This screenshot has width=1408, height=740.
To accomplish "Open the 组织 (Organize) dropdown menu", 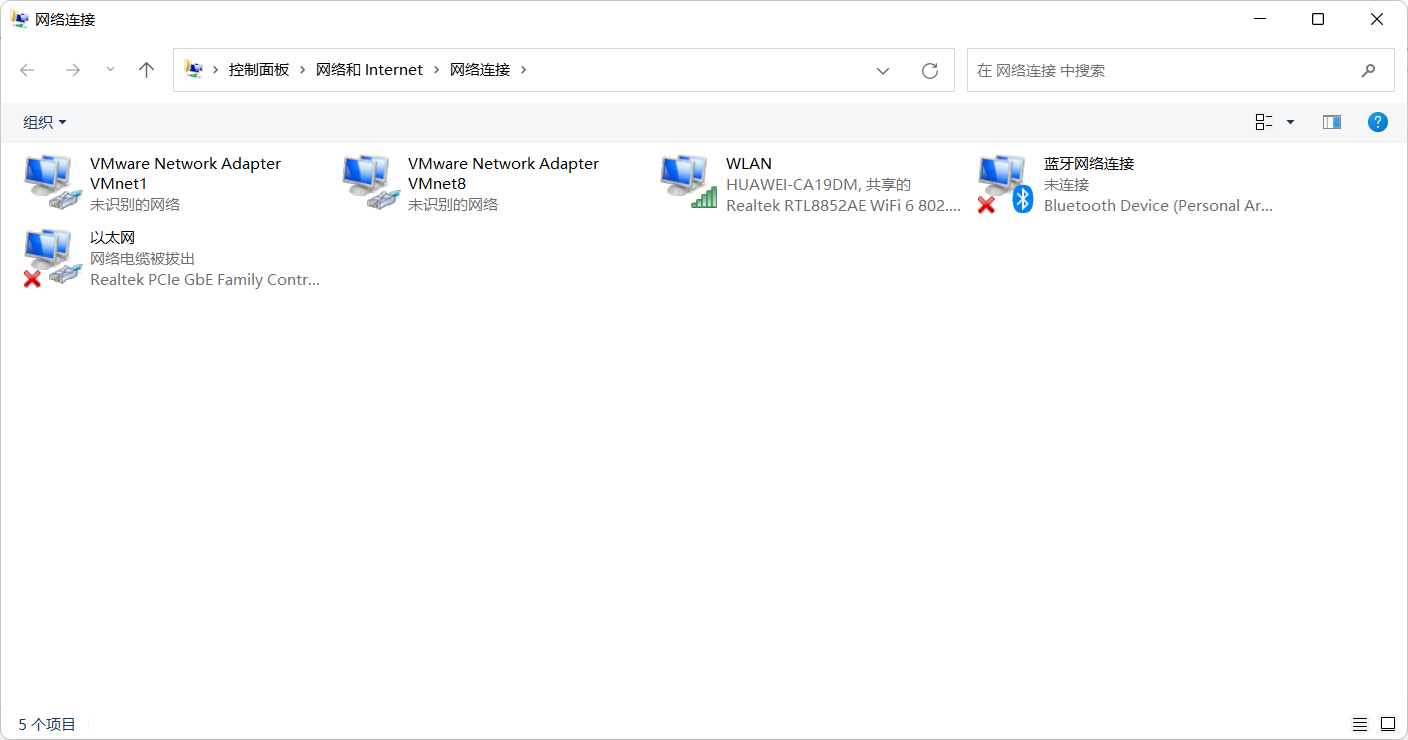I will pos(45,122).
